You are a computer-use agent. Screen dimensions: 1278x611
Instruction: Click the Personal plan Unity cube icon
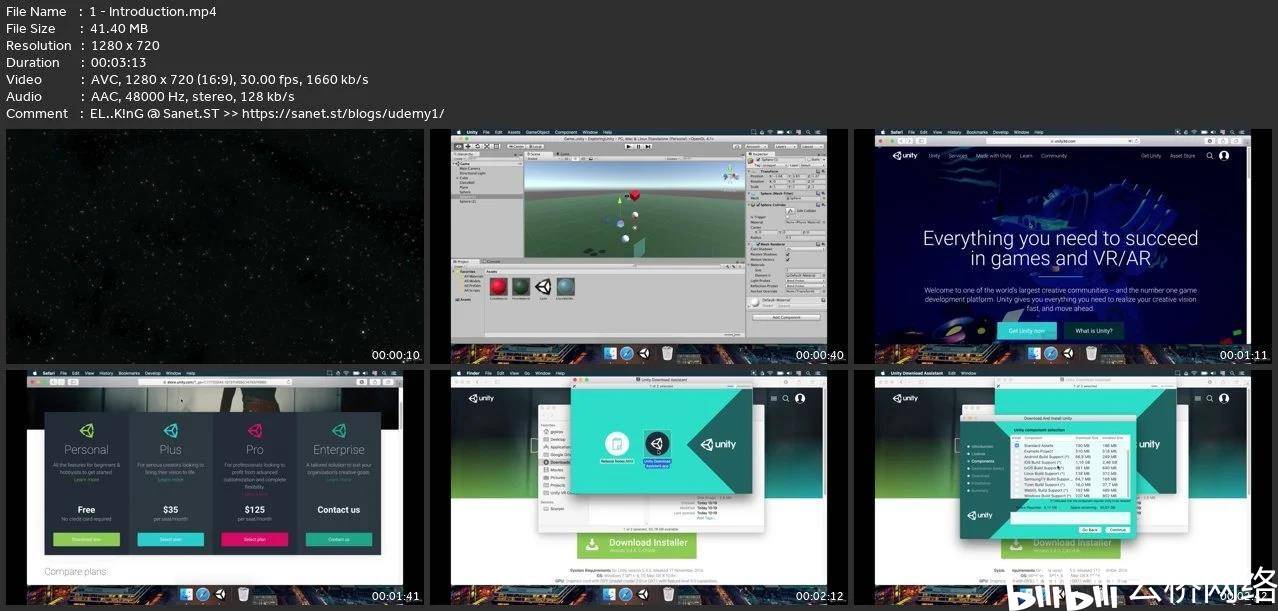pyautogui.click(x=87, y=431)
